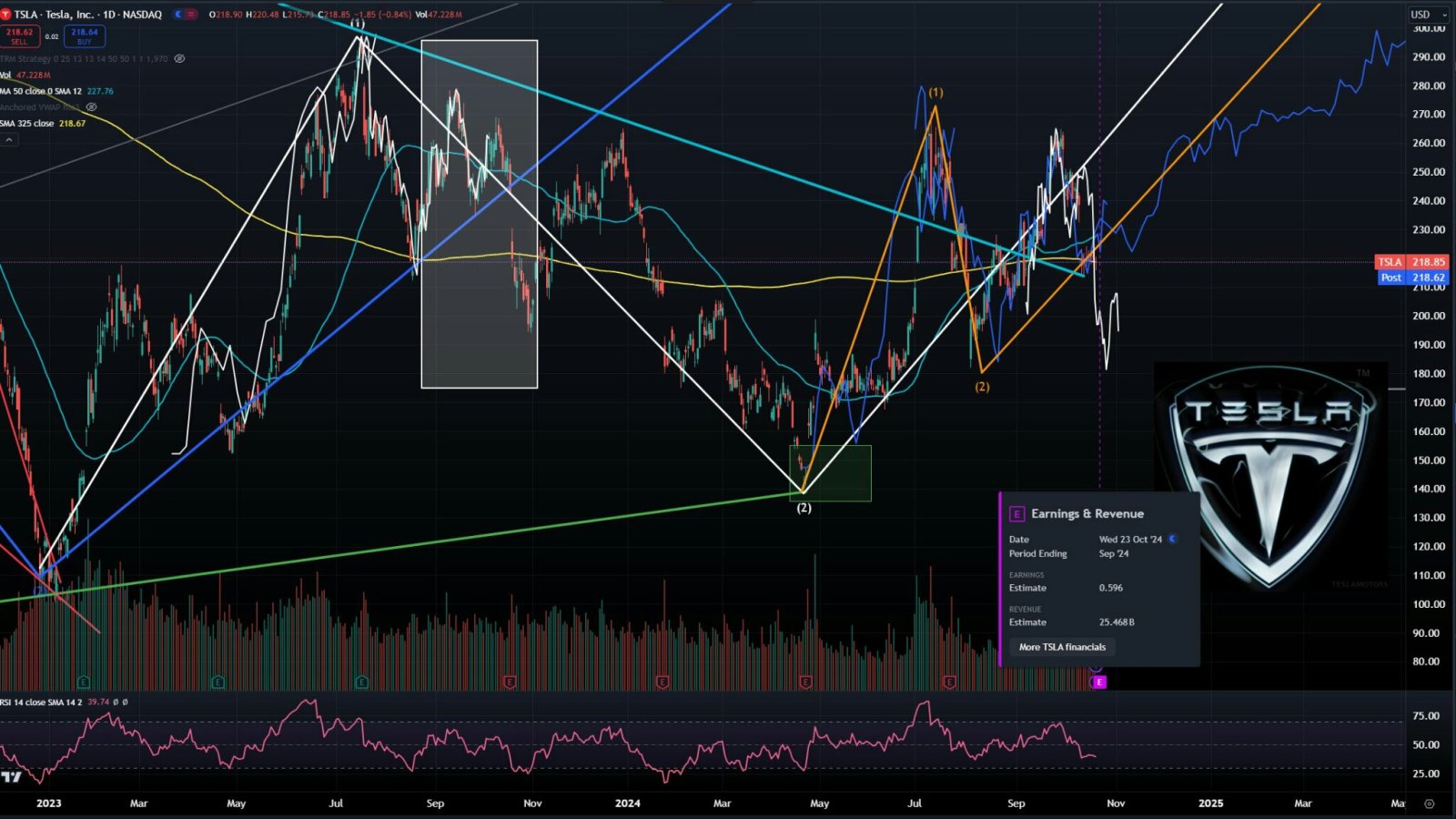Click the 227.76 moving average value in legend
The width and height of the screenshot is (1456, 819).
click(100, 91)
